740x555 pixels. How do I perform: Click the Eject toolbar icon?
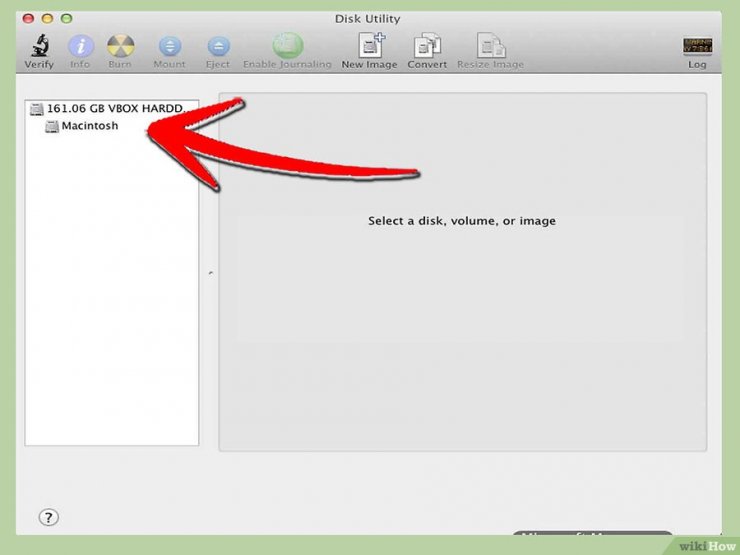click(219, 46)
